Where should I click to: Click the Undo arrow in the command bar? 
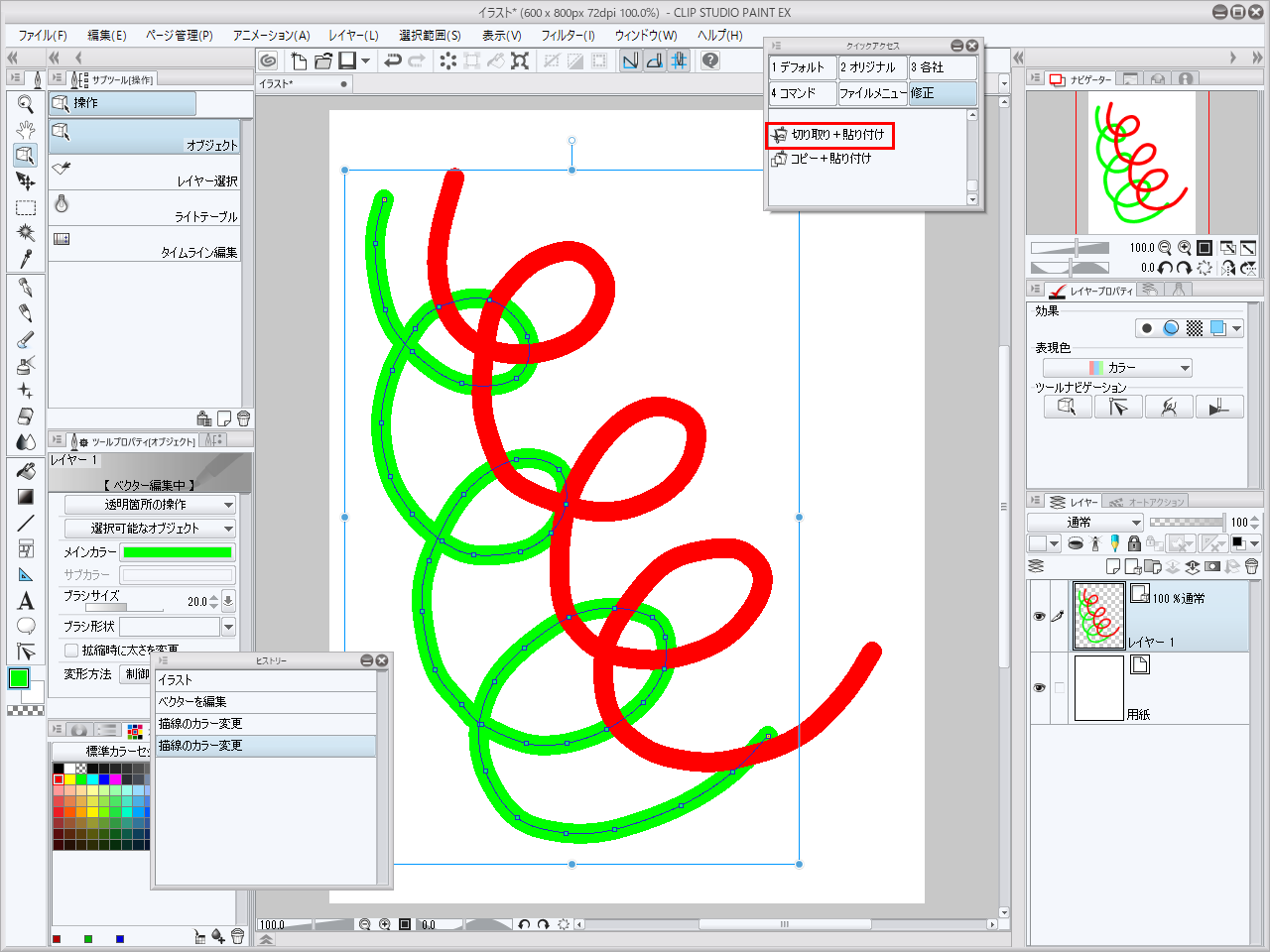pyautogui.click(x=393, y=60)
